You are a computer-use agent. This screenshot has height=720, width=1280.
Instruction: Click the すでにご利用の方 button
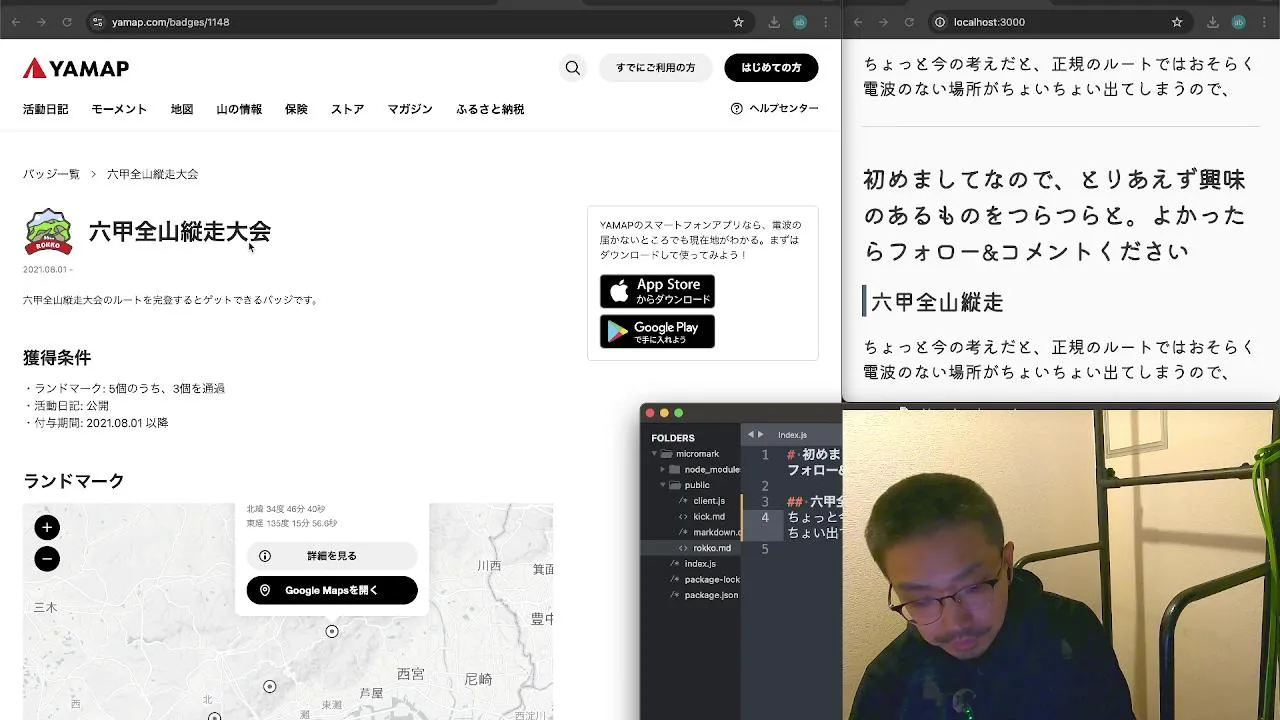pyautogui.click(x=655, y=68)
